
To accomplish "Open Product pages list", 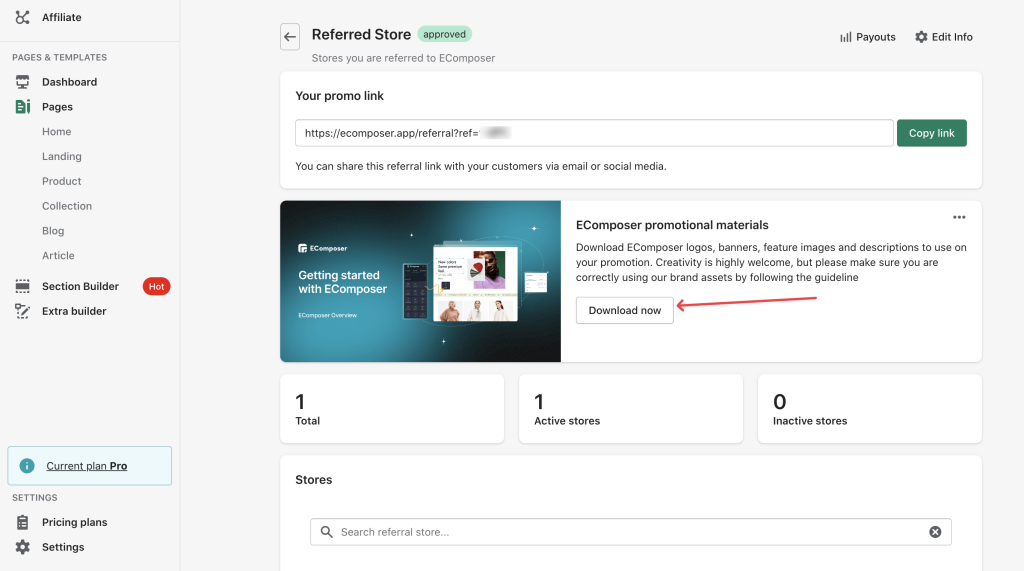I will click(62, 181).
